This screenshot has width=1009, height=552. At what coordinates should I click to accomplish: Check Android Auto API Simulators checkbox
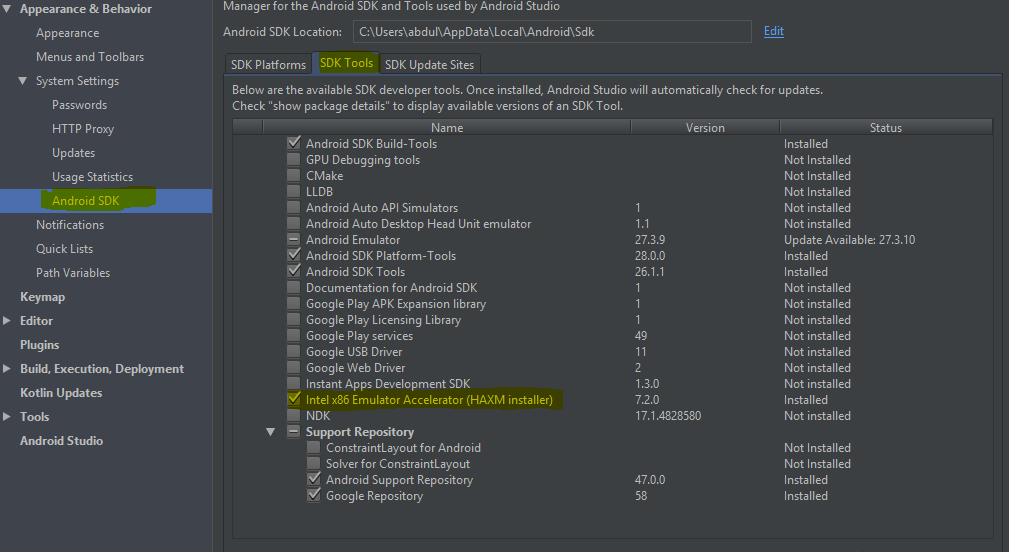(293, 208)
